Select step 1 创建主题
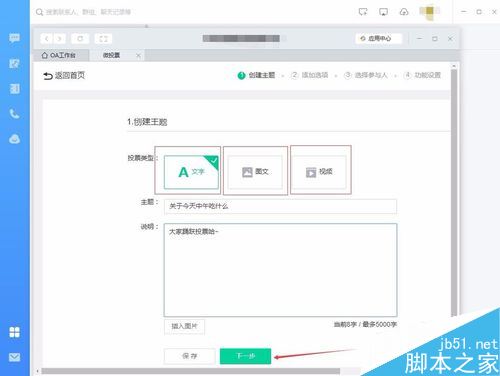500x376 pixels. (x=256, y=75)
